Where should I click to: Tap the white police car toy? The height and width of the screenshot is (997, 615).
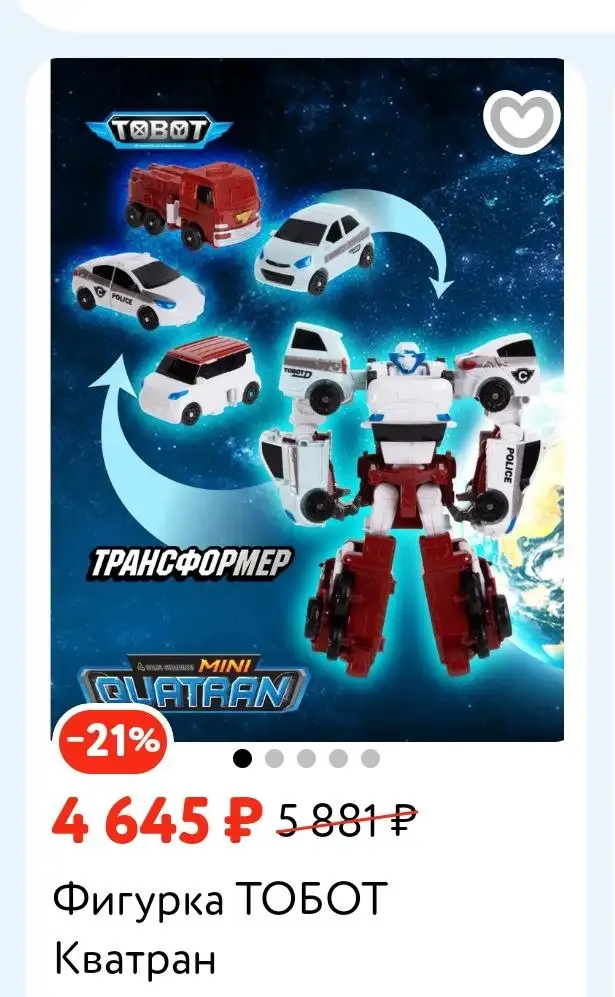[137, 289]
